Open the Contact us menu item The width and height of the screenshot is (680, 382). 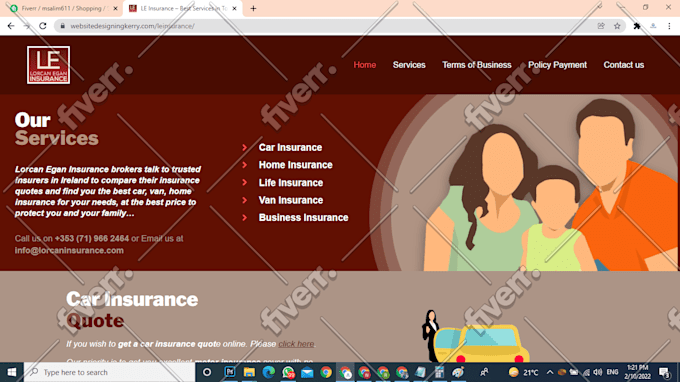tap(624, 65)
